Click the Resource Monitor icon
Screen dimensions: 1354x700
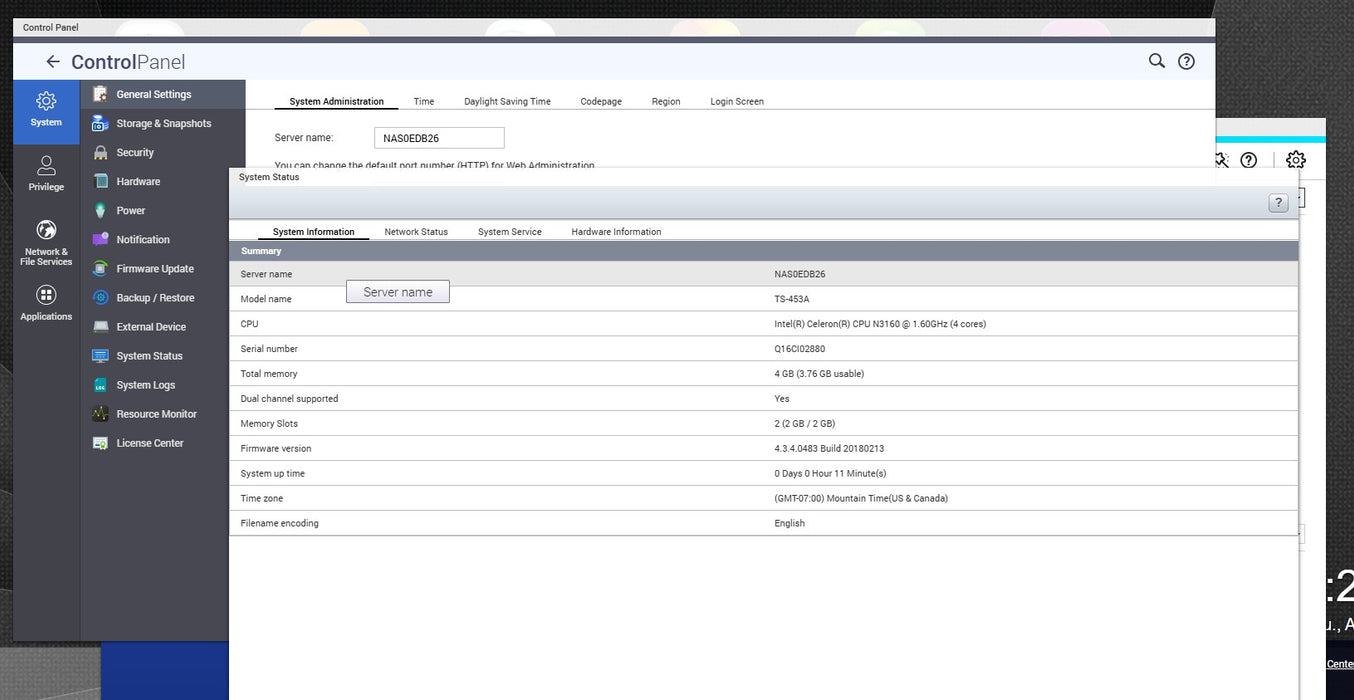(100, 413)
